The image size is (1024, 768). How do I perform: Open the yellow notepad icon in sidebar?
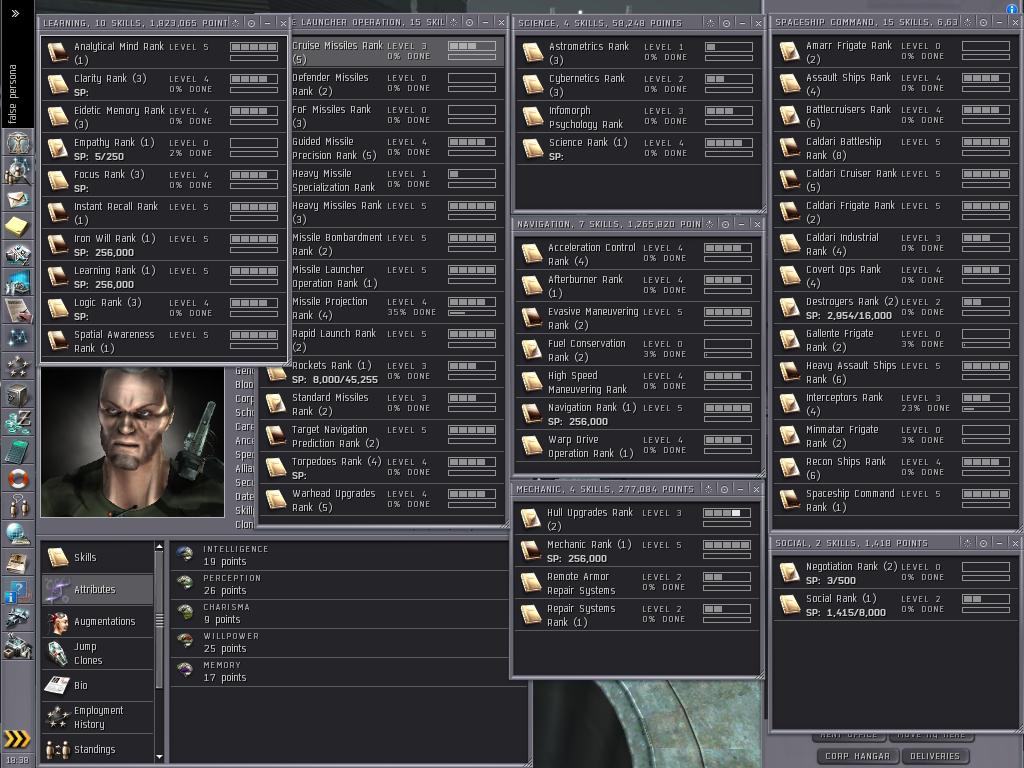point(18,227)
